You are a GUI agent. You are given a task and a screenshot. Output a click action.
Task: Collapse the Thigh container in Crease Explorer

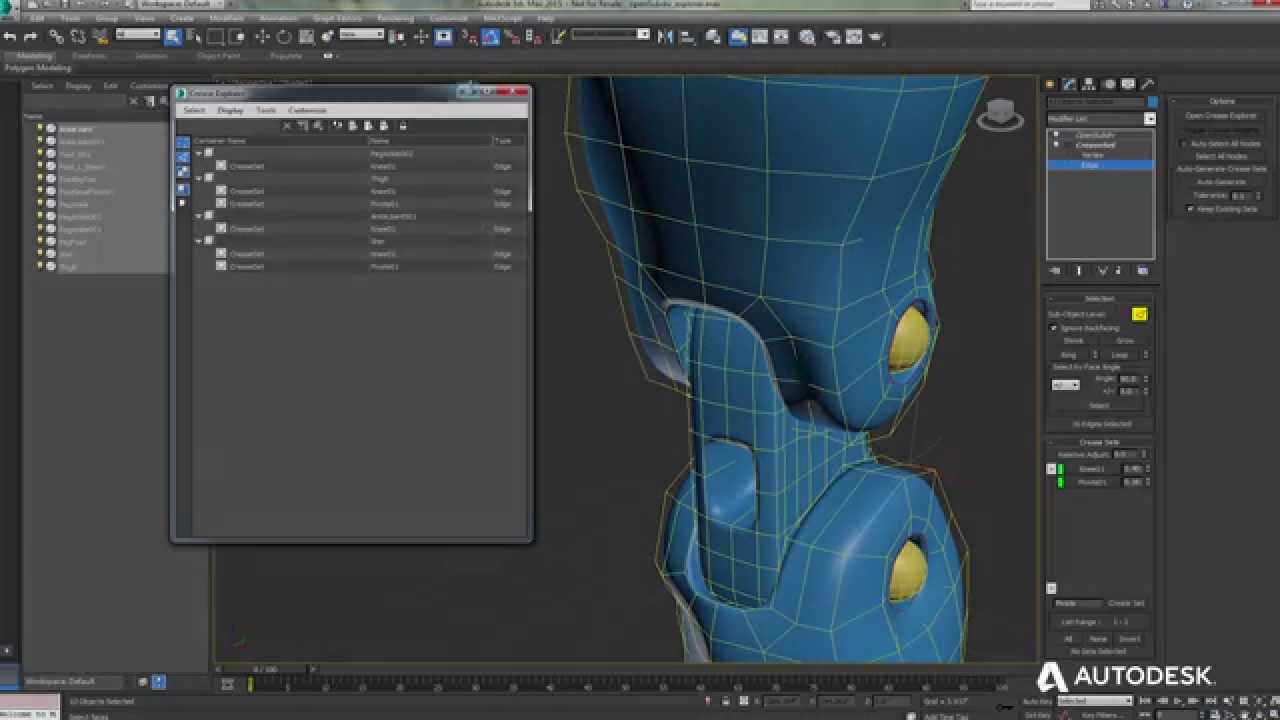[198, 178]
